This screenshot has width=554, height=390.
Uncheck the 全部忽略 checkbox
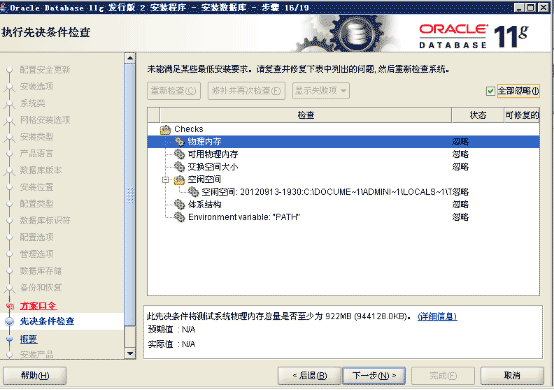(x=490, y=91)
